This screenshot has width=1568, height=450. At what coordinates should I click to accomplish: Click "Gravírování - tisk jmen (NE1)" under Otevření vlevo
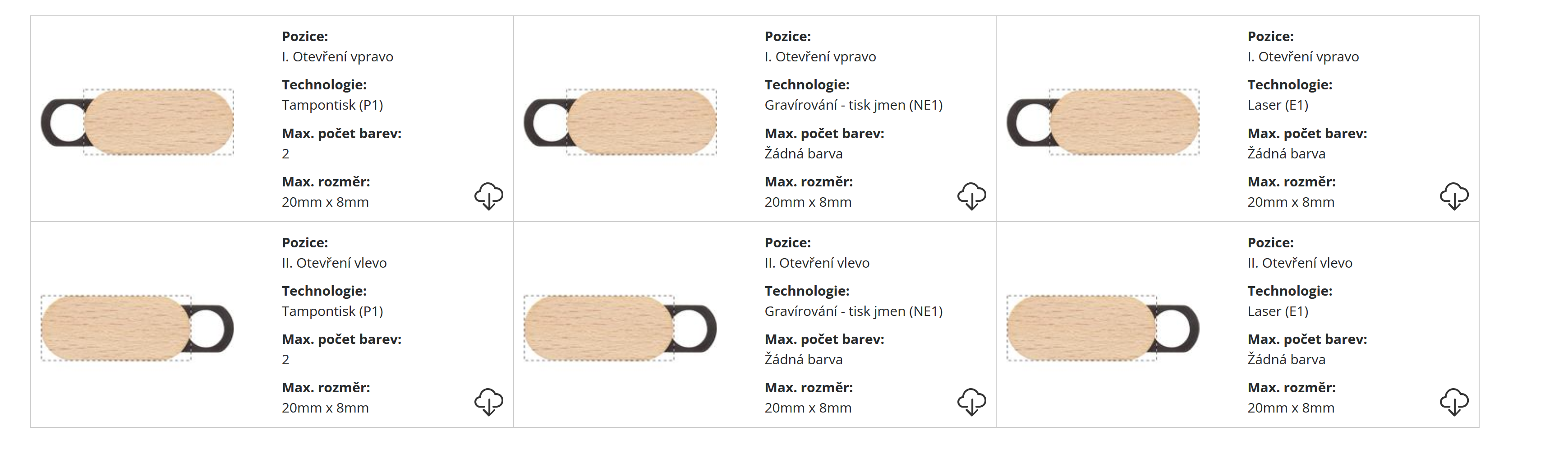853,312
